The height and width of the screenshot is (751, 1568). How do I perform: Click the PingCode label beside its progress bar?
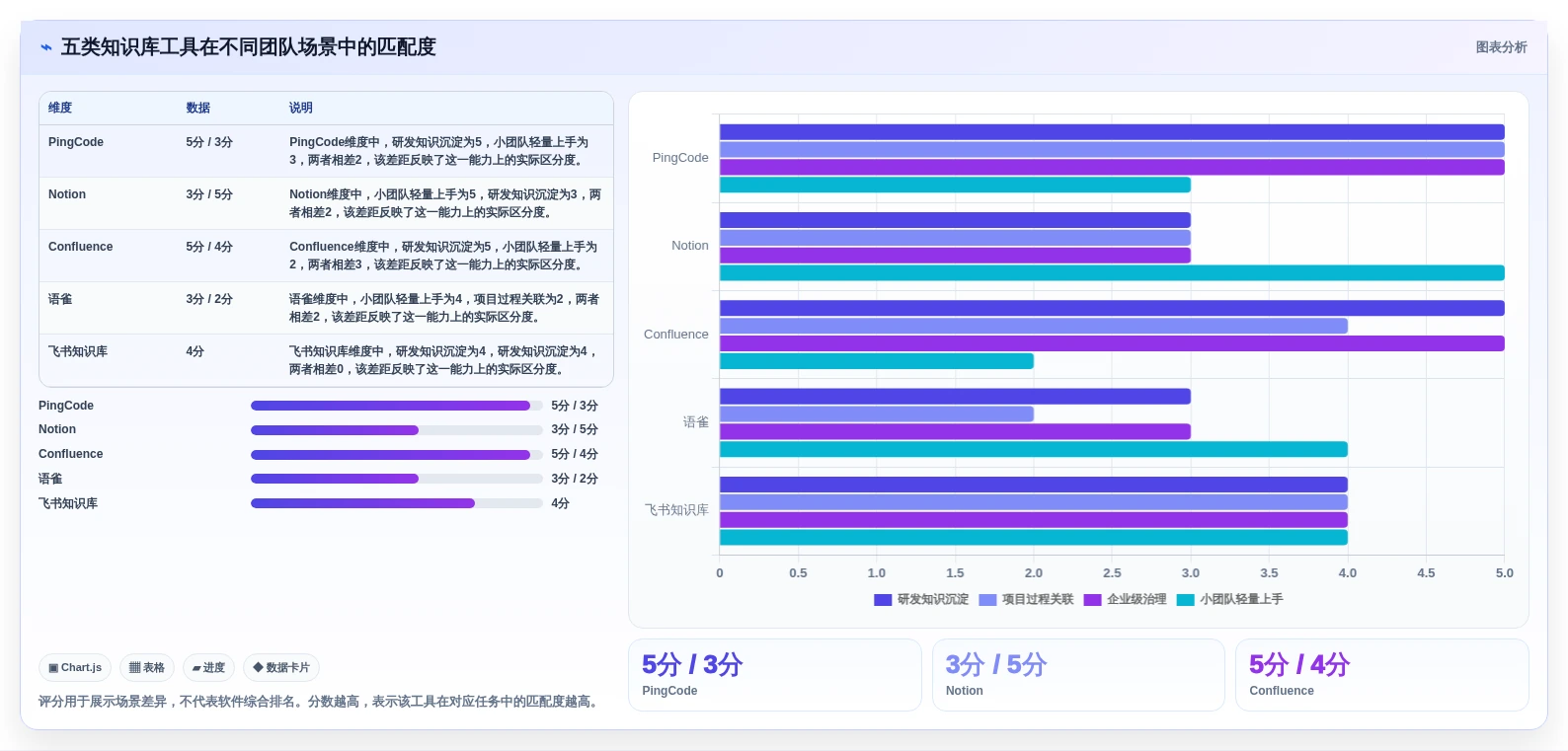(66, 406)
